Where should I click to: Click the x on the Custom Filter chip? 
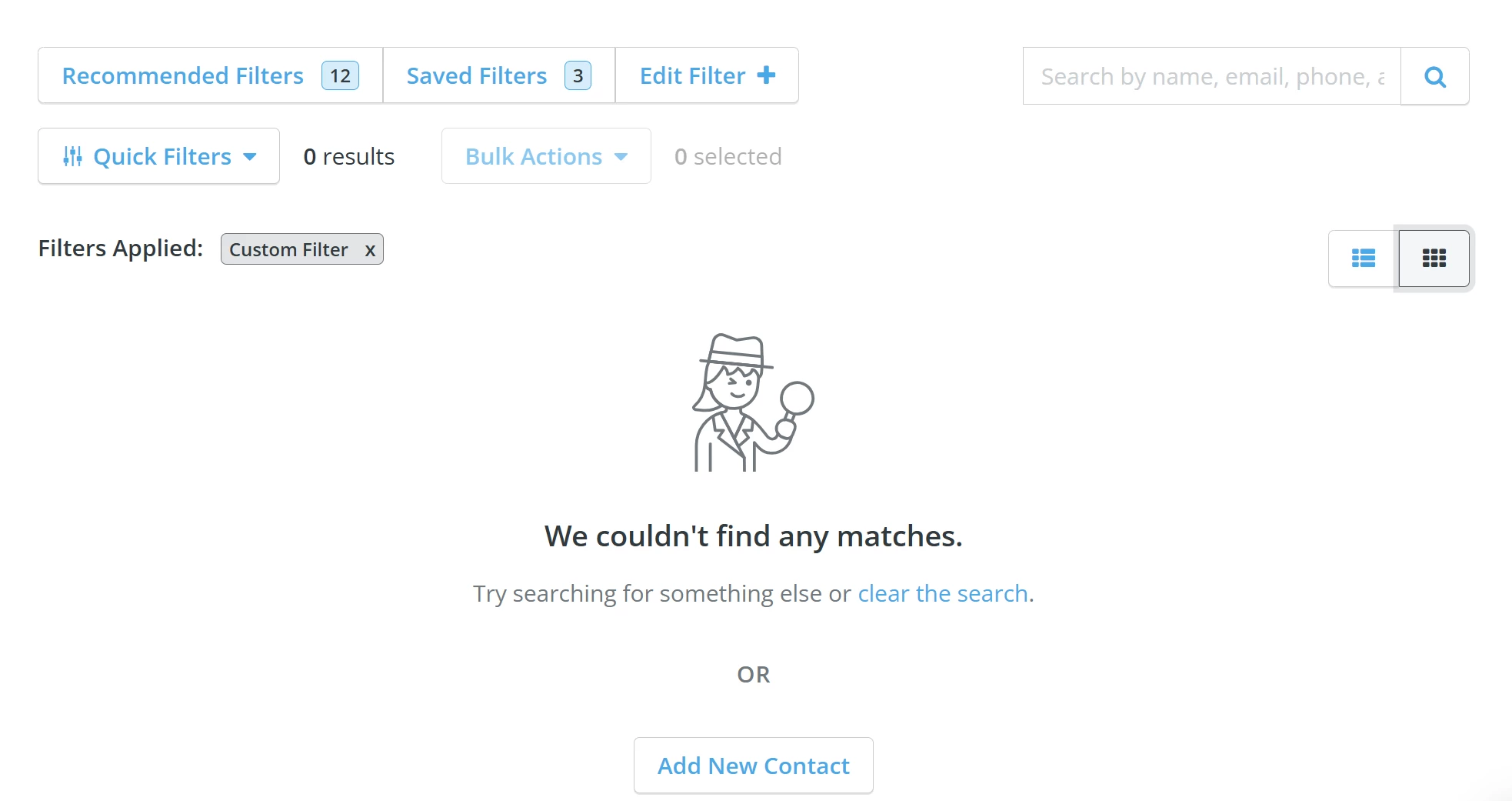tap(370, 249)
